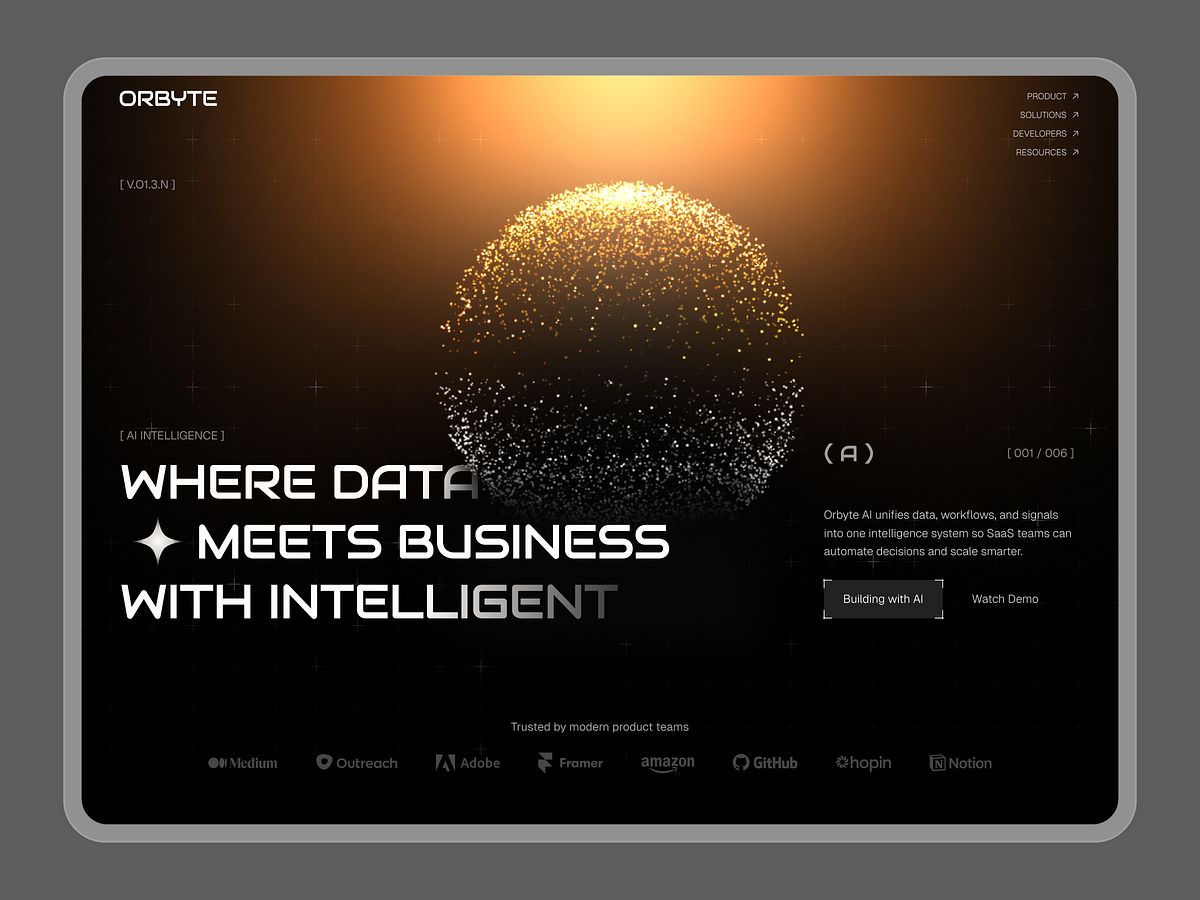Select the Outreach brand icon

(324, 762)
